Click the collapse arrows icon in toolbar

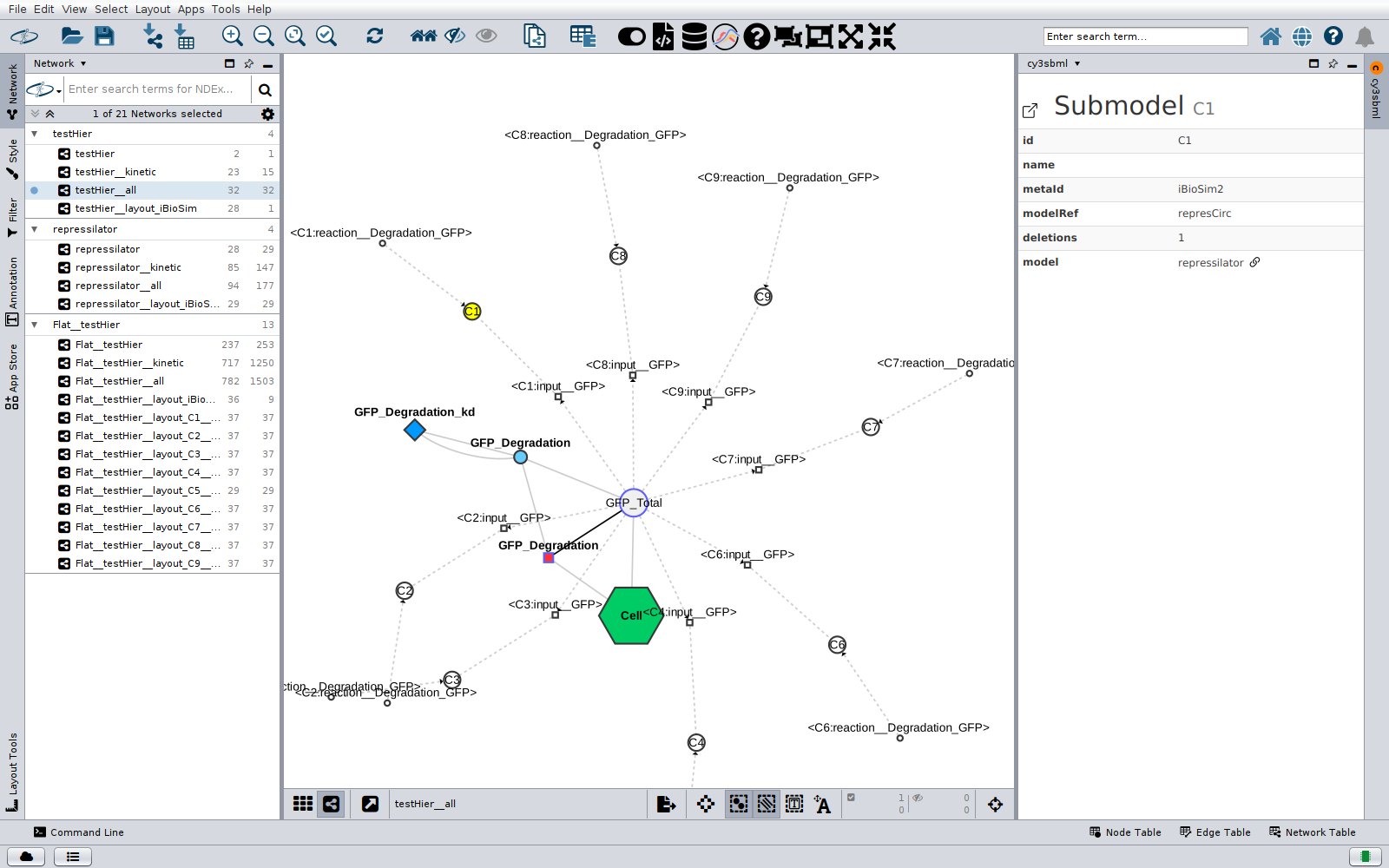[x=882, y=36]
